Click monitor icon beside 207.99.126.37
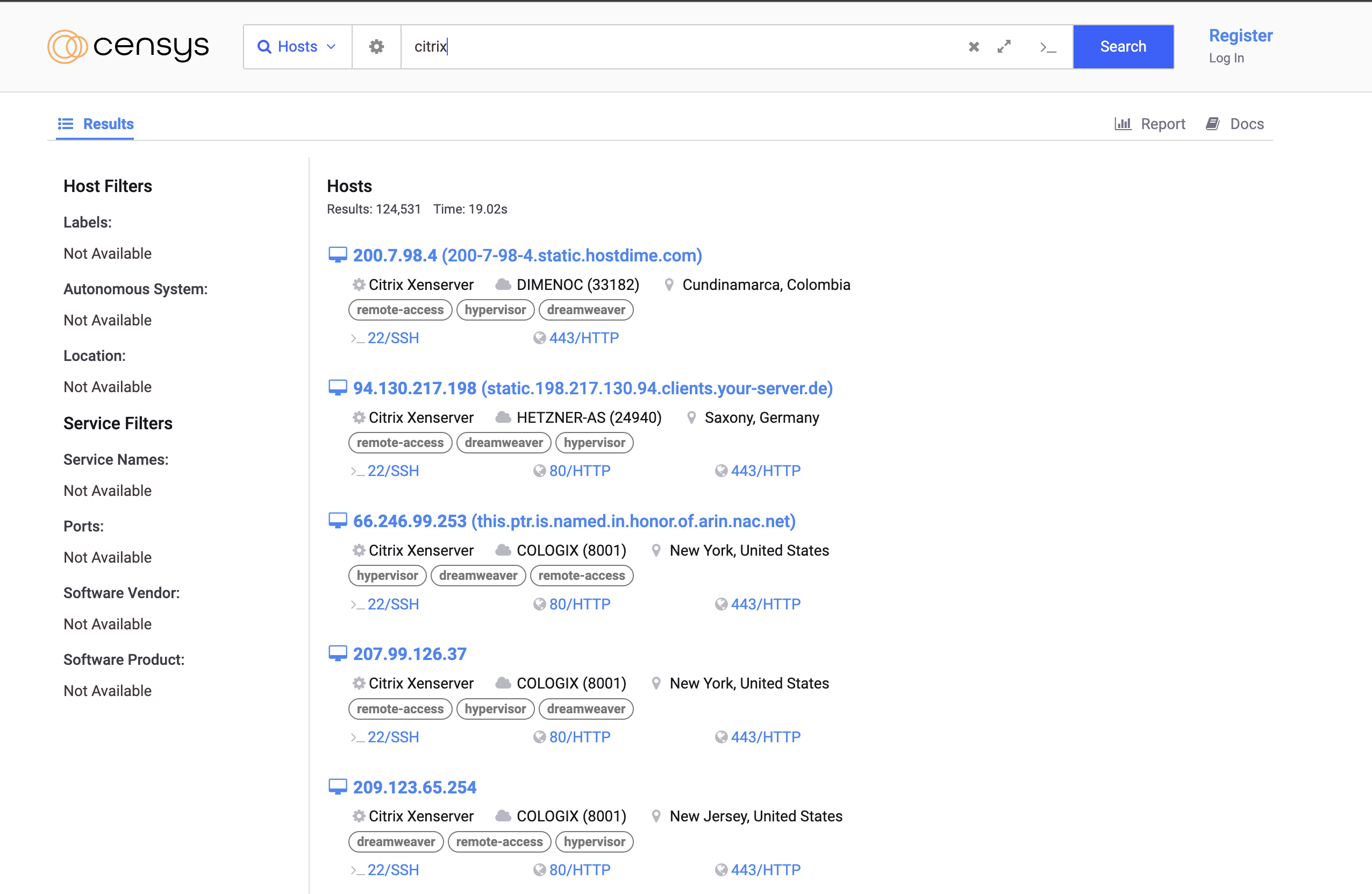 [338, 654]
